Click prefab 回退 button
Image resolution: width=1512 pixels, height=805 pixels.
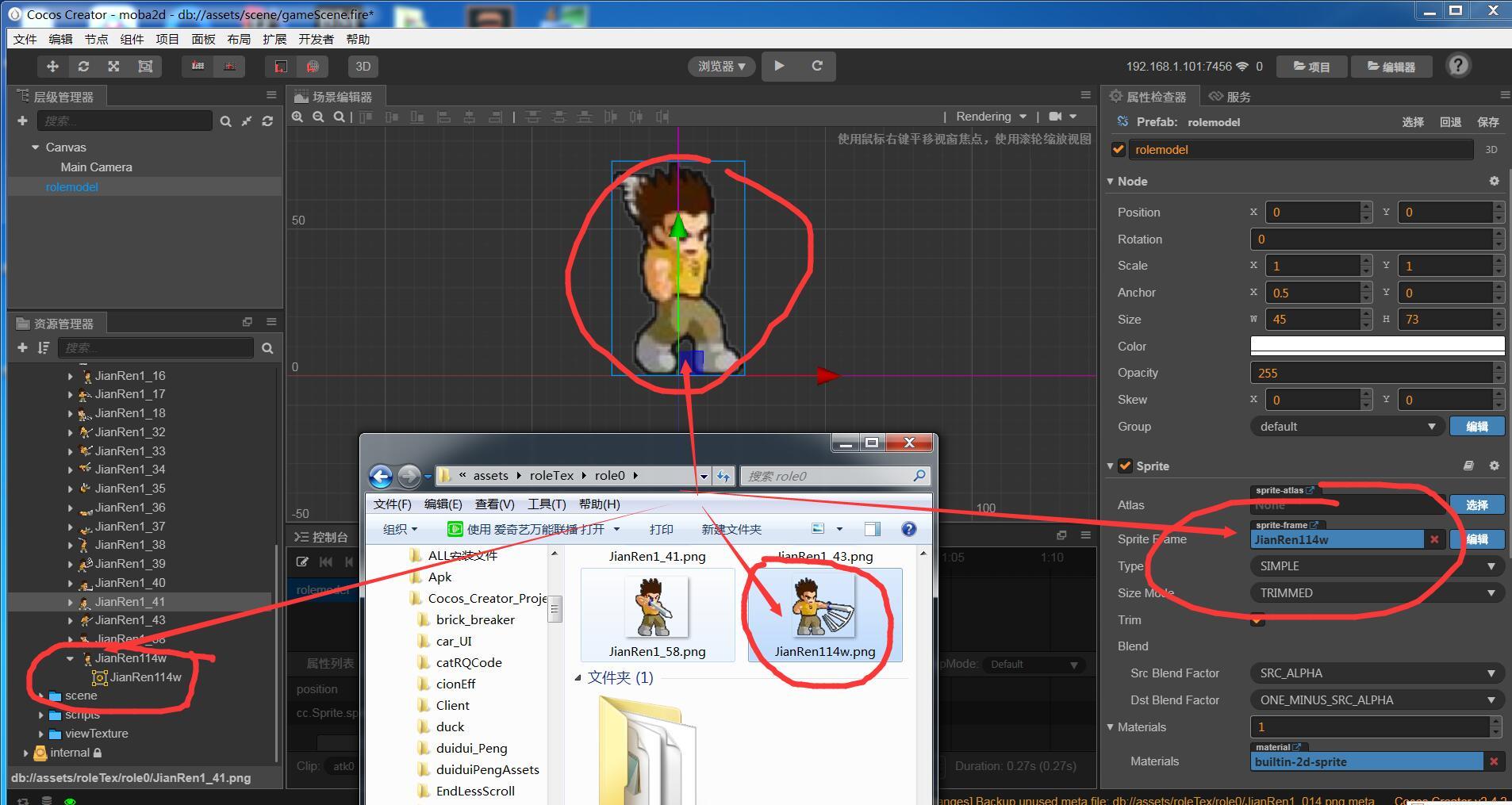click(1451, 122)
